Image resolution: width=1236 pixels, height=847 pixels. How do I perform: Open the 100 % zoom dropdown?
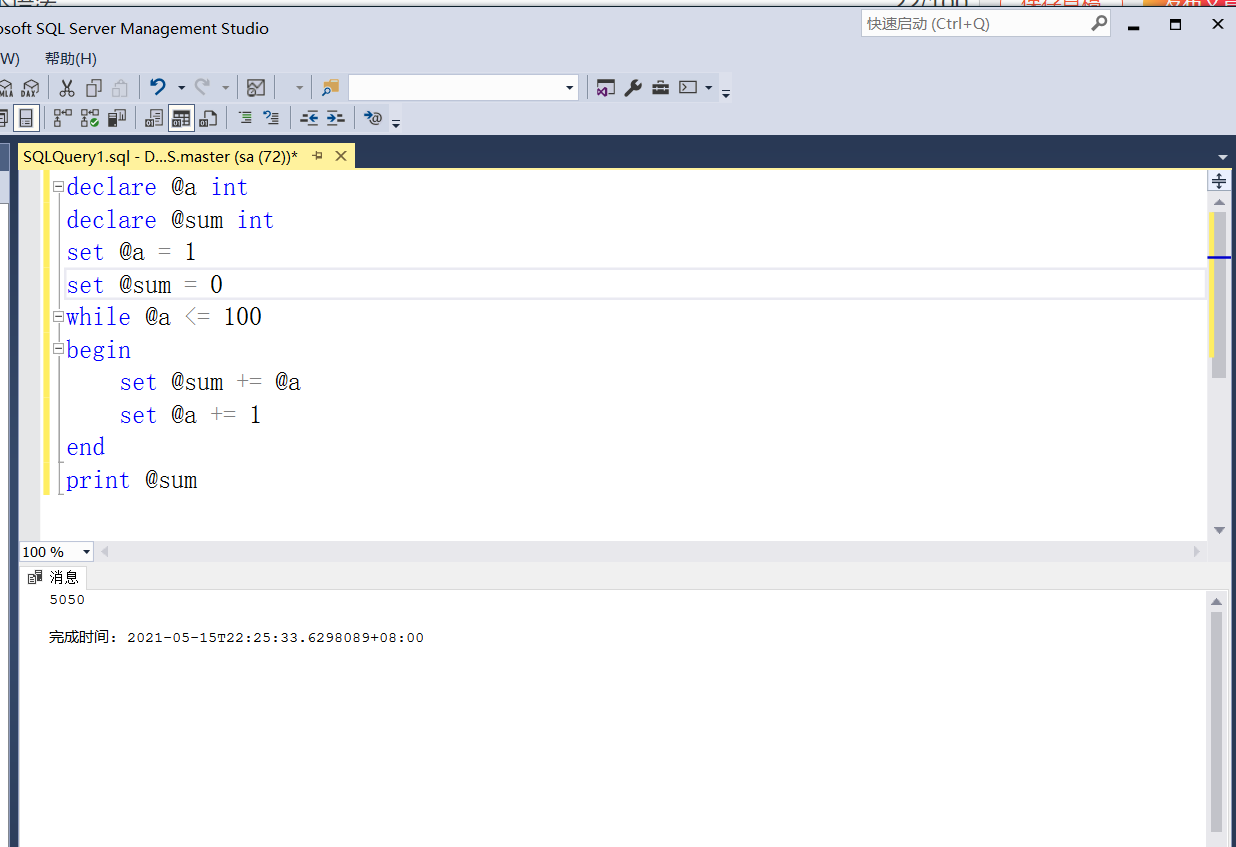86,552
